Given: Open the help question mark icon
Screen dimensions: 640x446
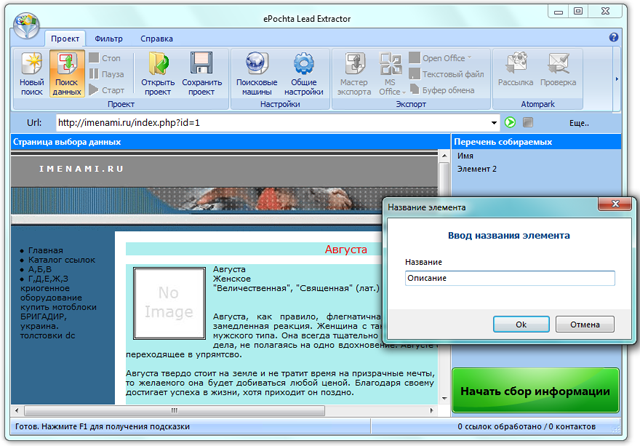Looking at the screenshot, I should (613, 38).
